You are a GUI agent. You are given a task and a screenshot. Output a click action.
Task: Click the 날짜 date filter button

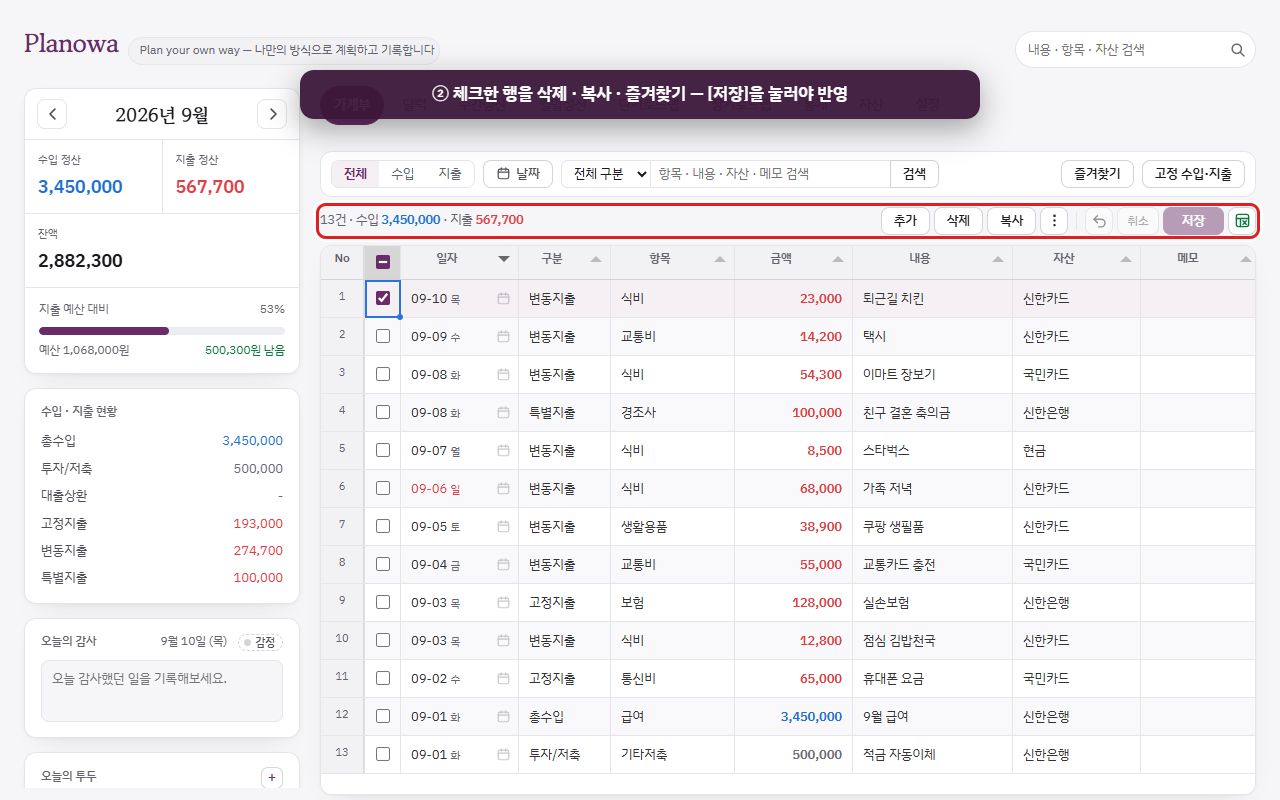point(518,174)
